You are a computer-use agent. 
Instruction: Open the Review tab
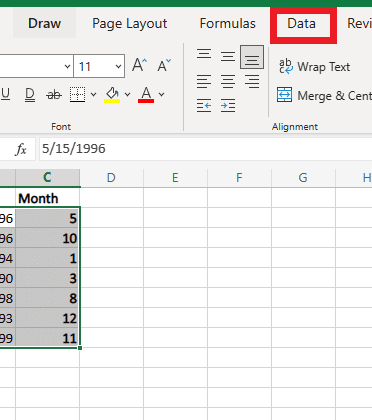pyautogui.click(x=359, y=24)
